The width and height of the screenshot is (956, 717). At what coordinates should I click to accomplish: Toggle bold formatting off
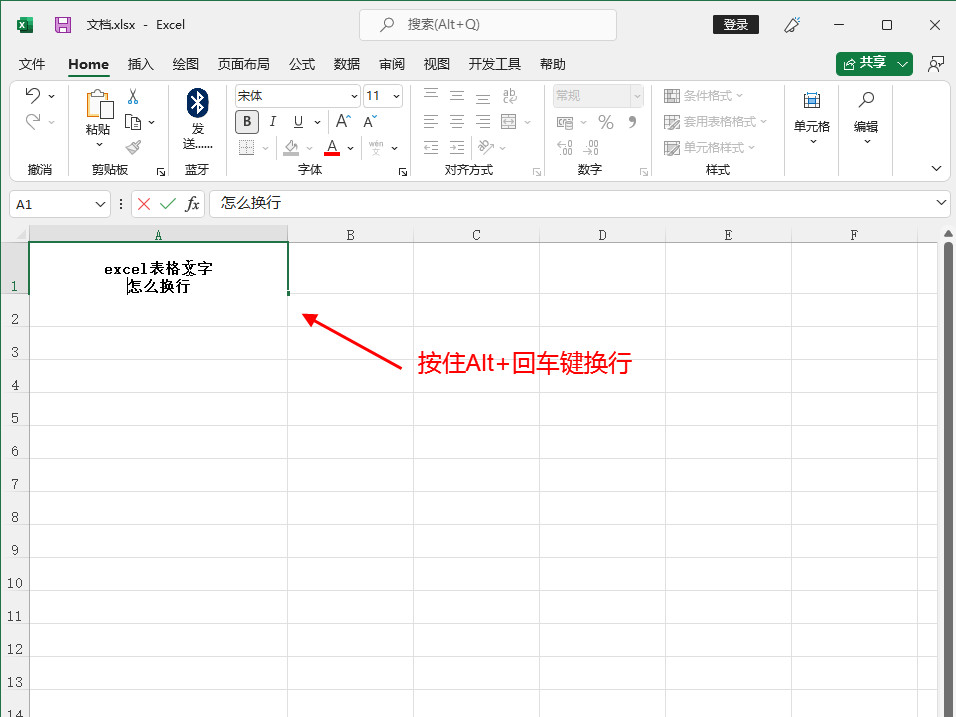[247, 122]
